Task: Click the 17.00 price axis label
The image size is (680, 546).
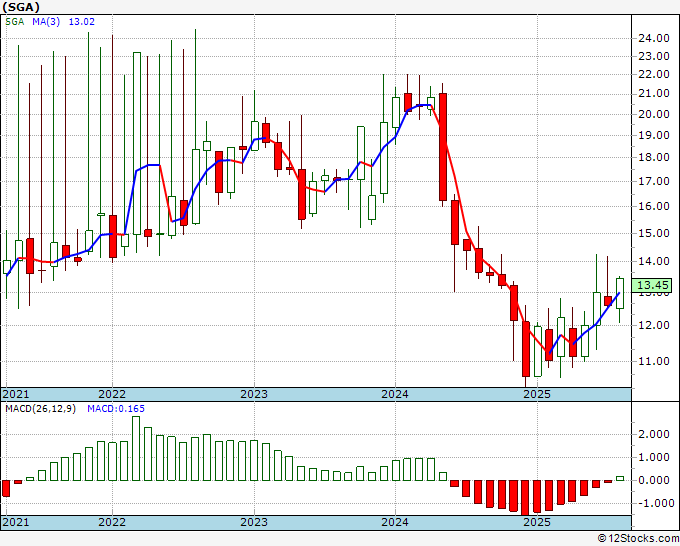Action: click(x=654, y=181)
